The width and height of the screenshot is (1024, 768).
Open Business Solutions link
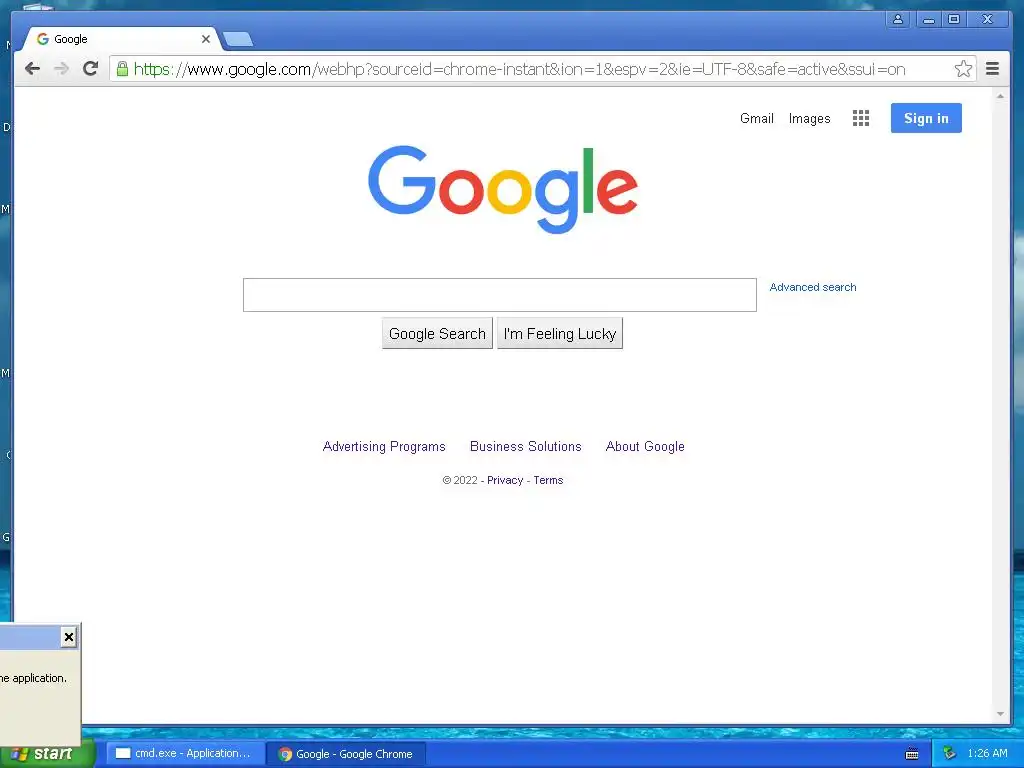pos(526,447)
